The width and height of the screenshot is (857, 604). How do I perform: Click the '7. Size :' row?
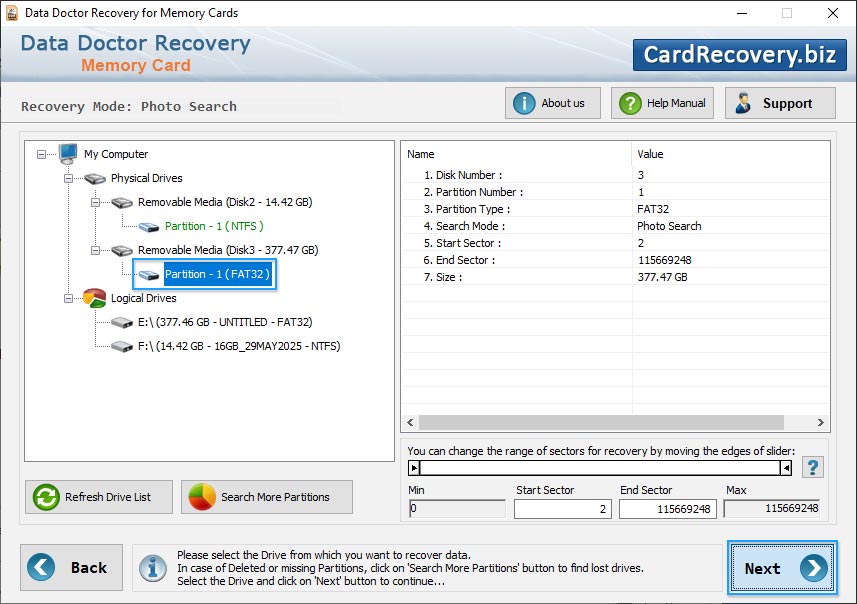click(615, 277)
